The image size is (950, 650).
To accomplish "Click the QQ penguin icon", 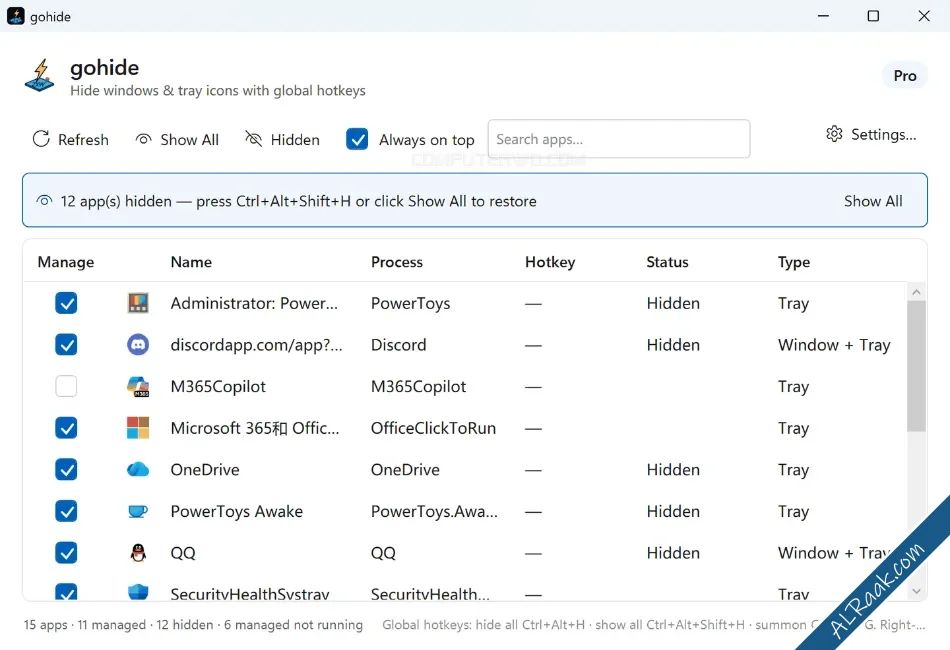I will pos(138,552).
